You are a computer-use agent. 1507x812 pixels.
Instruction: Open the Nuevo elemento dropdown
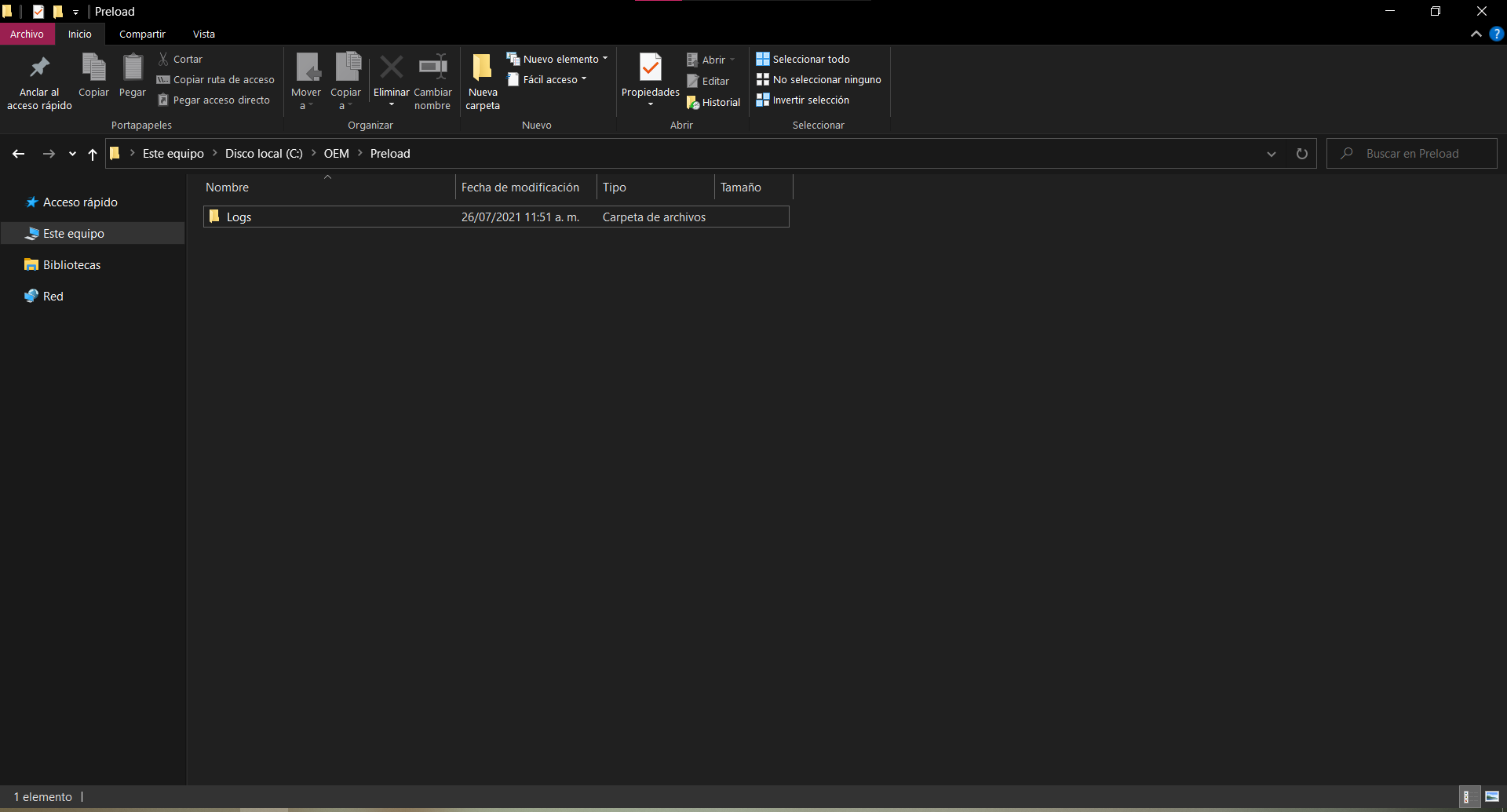[x=557, y=59]
